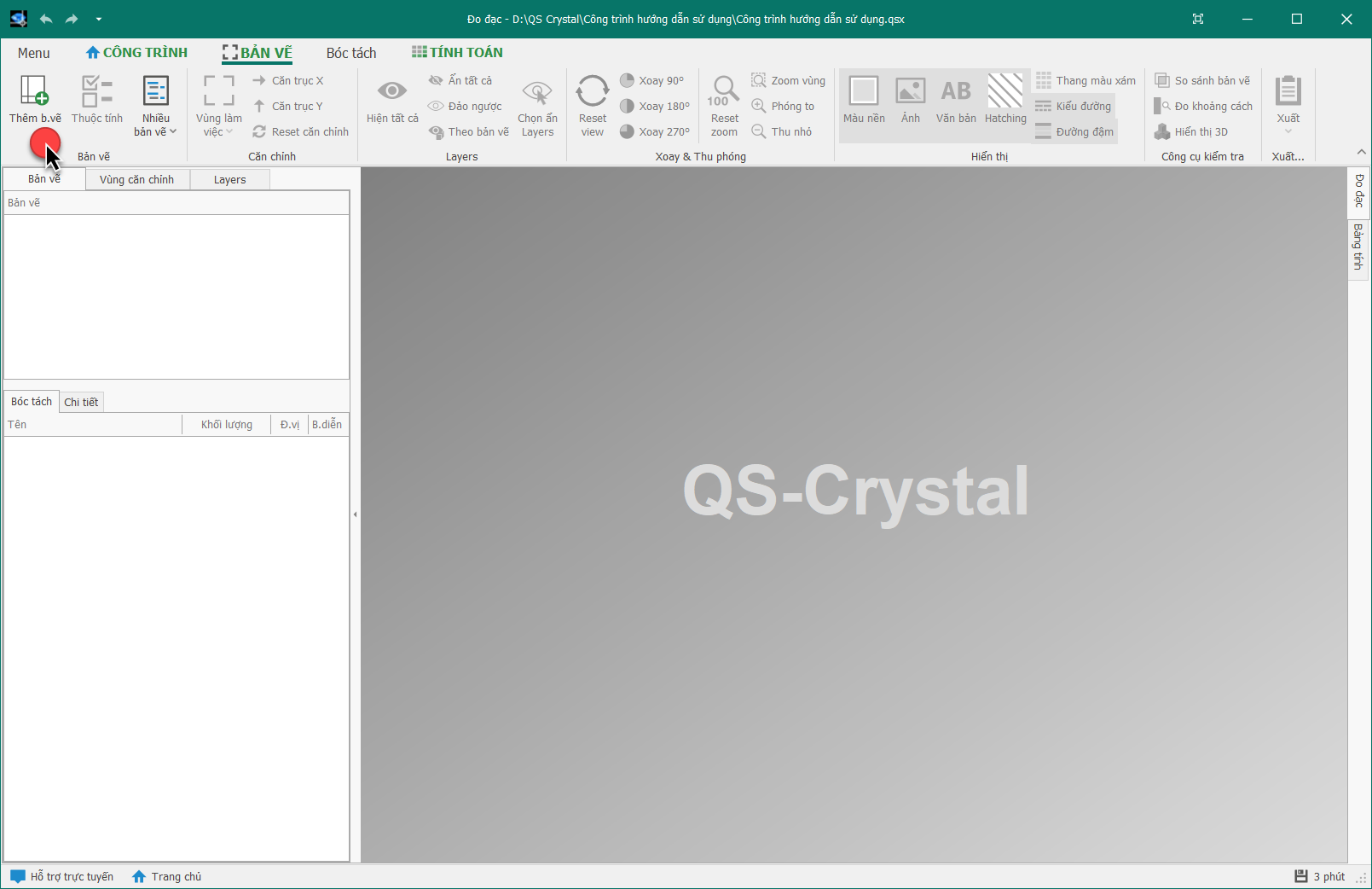Click Chọn ẩn Layers tool
This screenshot has width=1372, height=889.
click(537, 106)
